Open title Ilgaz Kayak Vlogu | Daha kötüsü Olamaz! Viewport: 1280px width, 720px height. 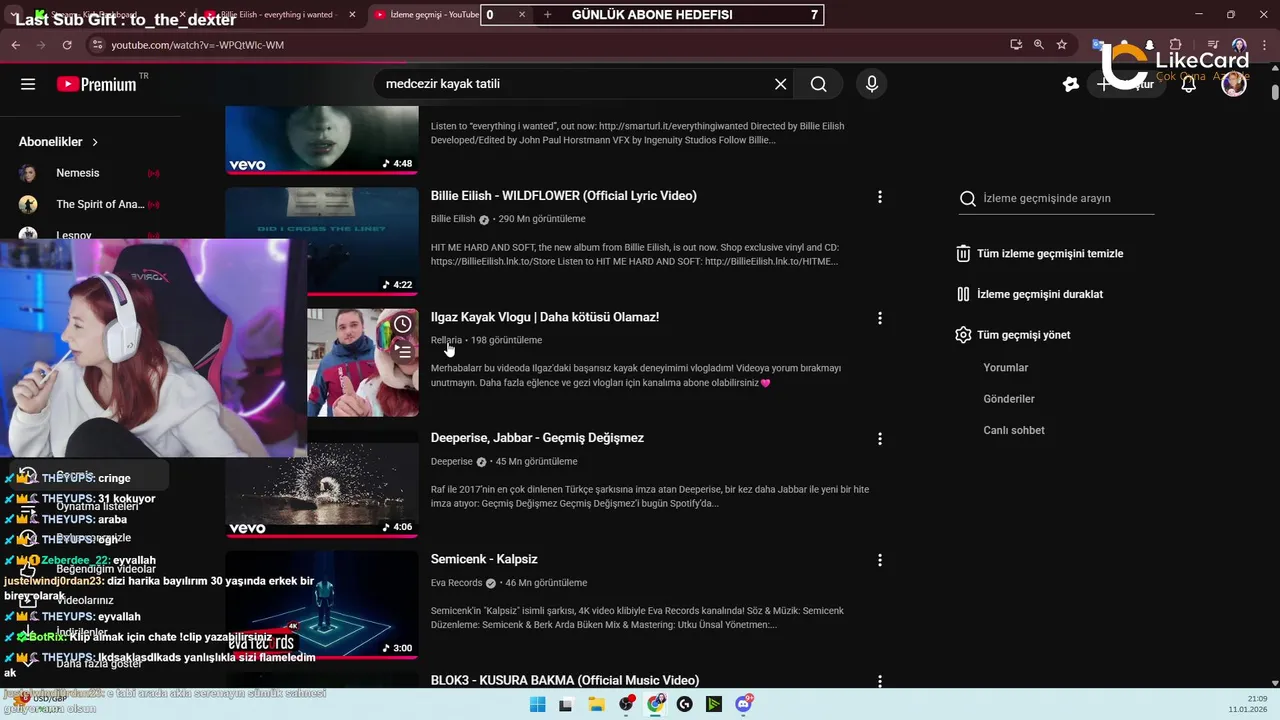click(x=545, y=317)
